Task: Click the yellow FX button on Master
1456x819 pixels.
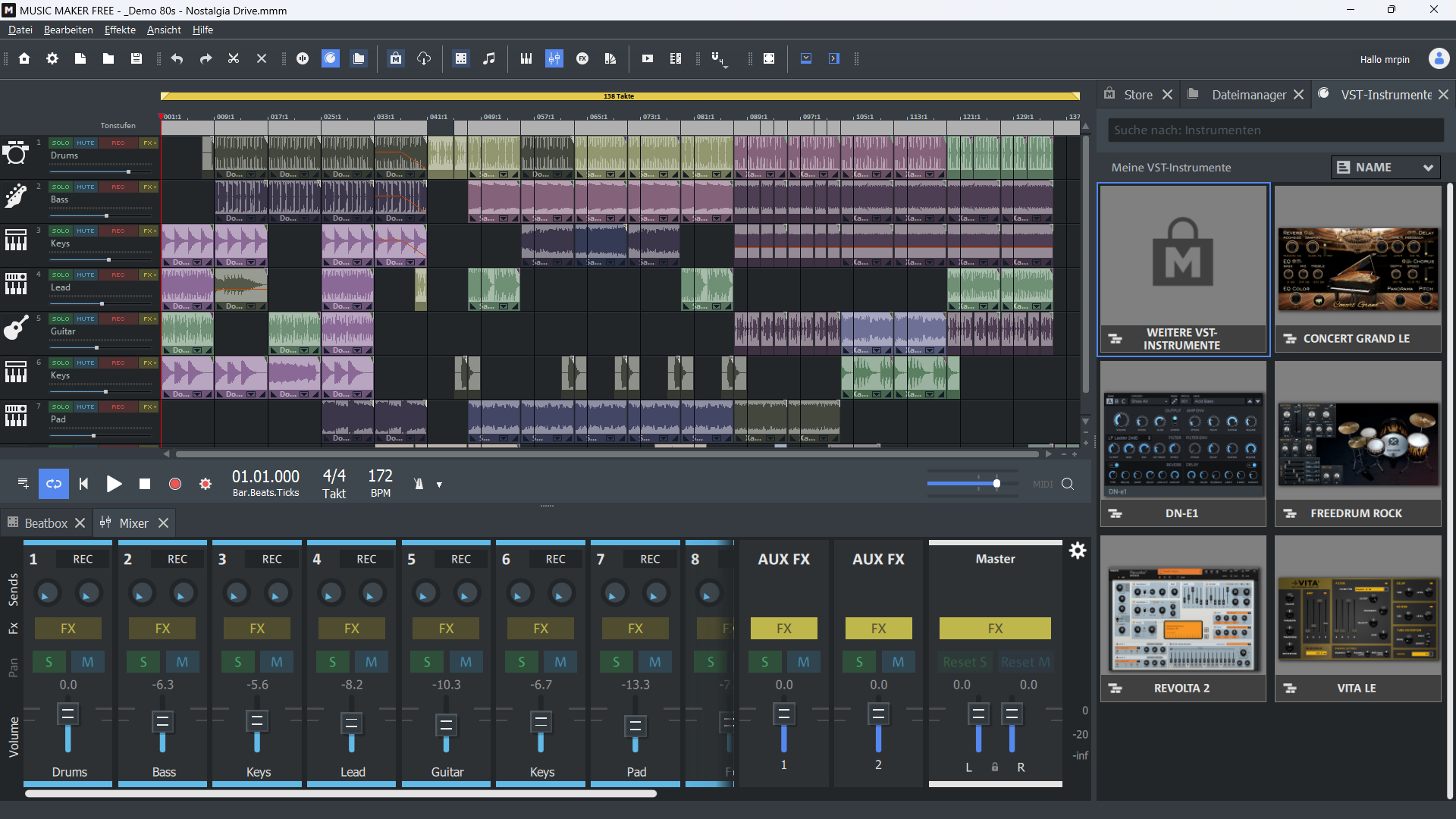Action: 995,628
